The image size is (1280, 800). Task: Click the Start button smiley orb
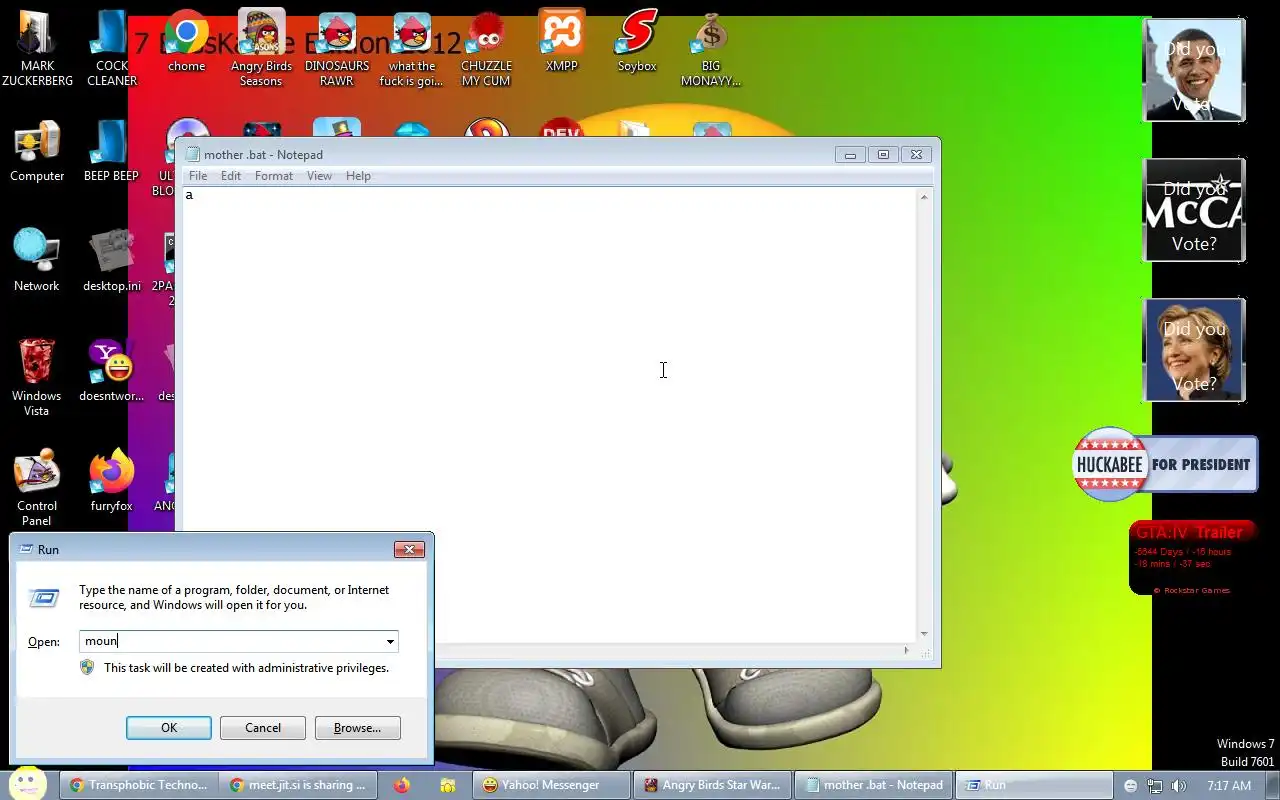click(28, 783)
